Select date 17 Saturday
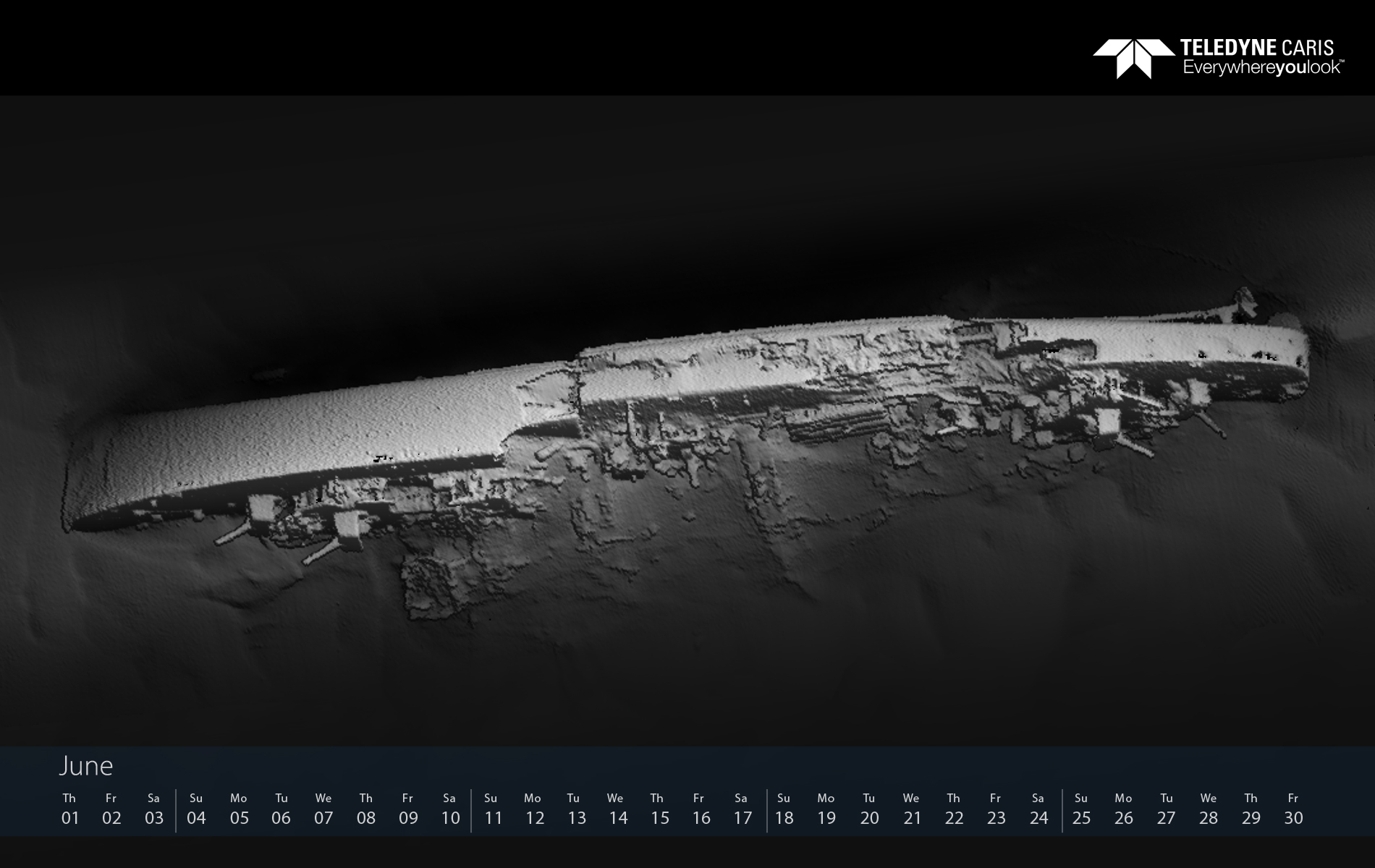Viewport: 1375px width, 868px height. point(742,809)
